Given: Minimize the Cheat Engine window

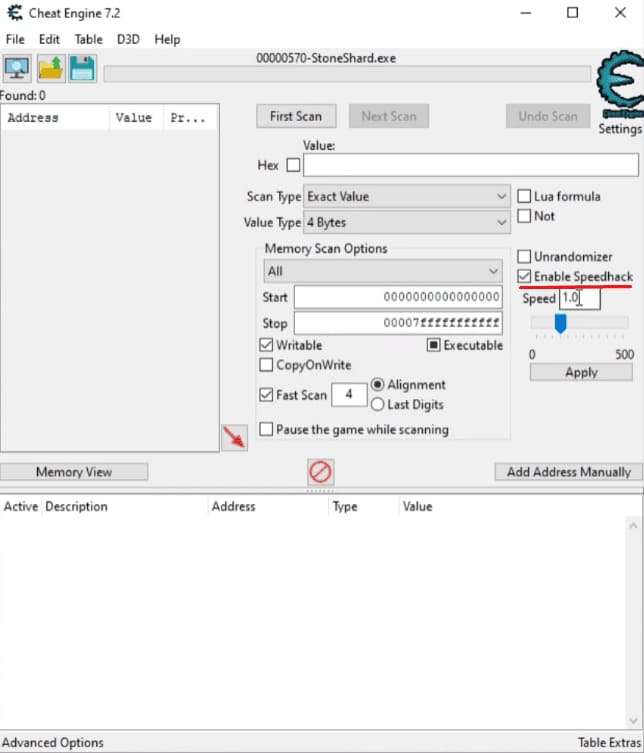Looking at the screenshot, I should point(526,13).
